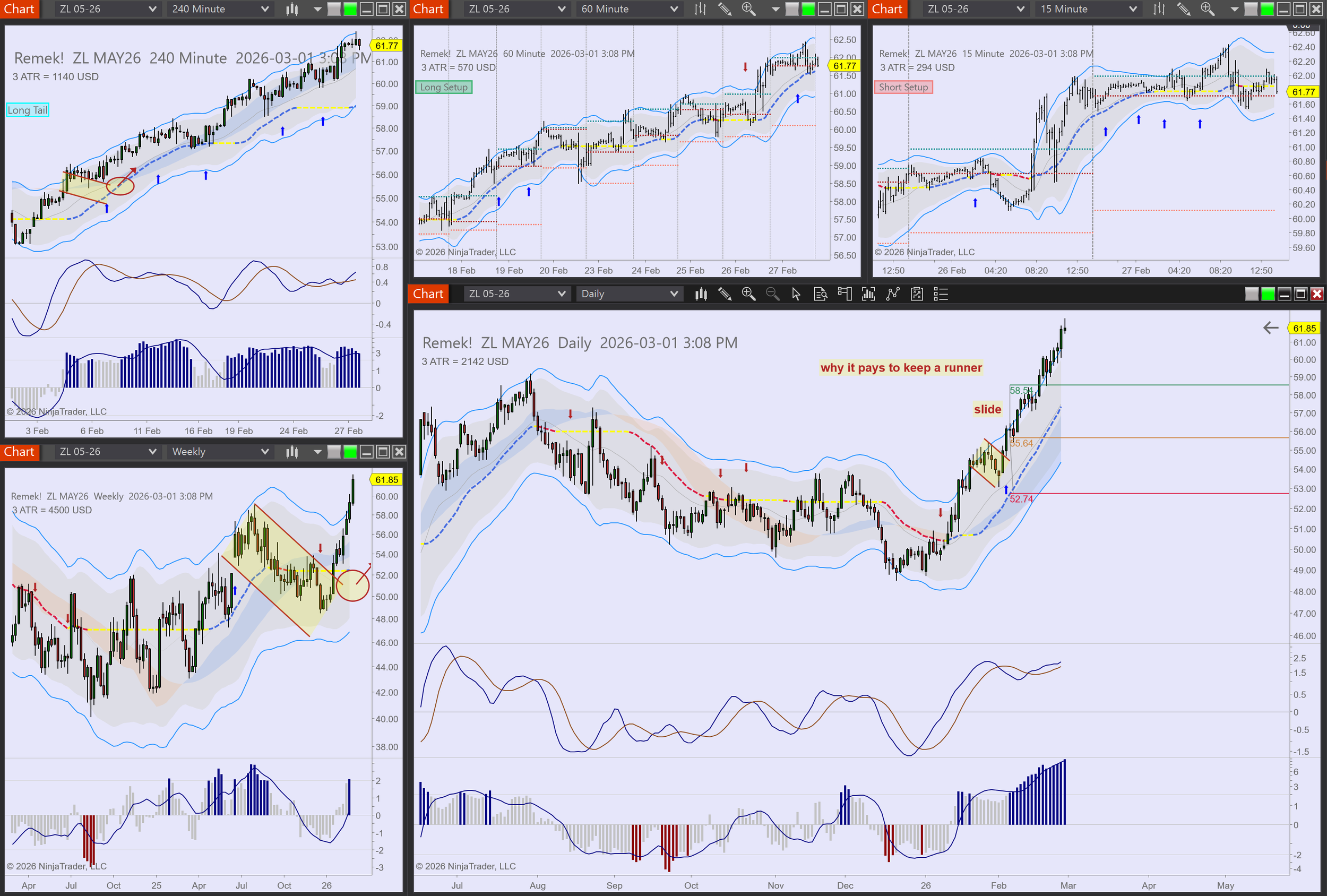1327x896 pixels.
Task: Select the cursor pointer tool in Daily chart
Action: click(796, 294)
